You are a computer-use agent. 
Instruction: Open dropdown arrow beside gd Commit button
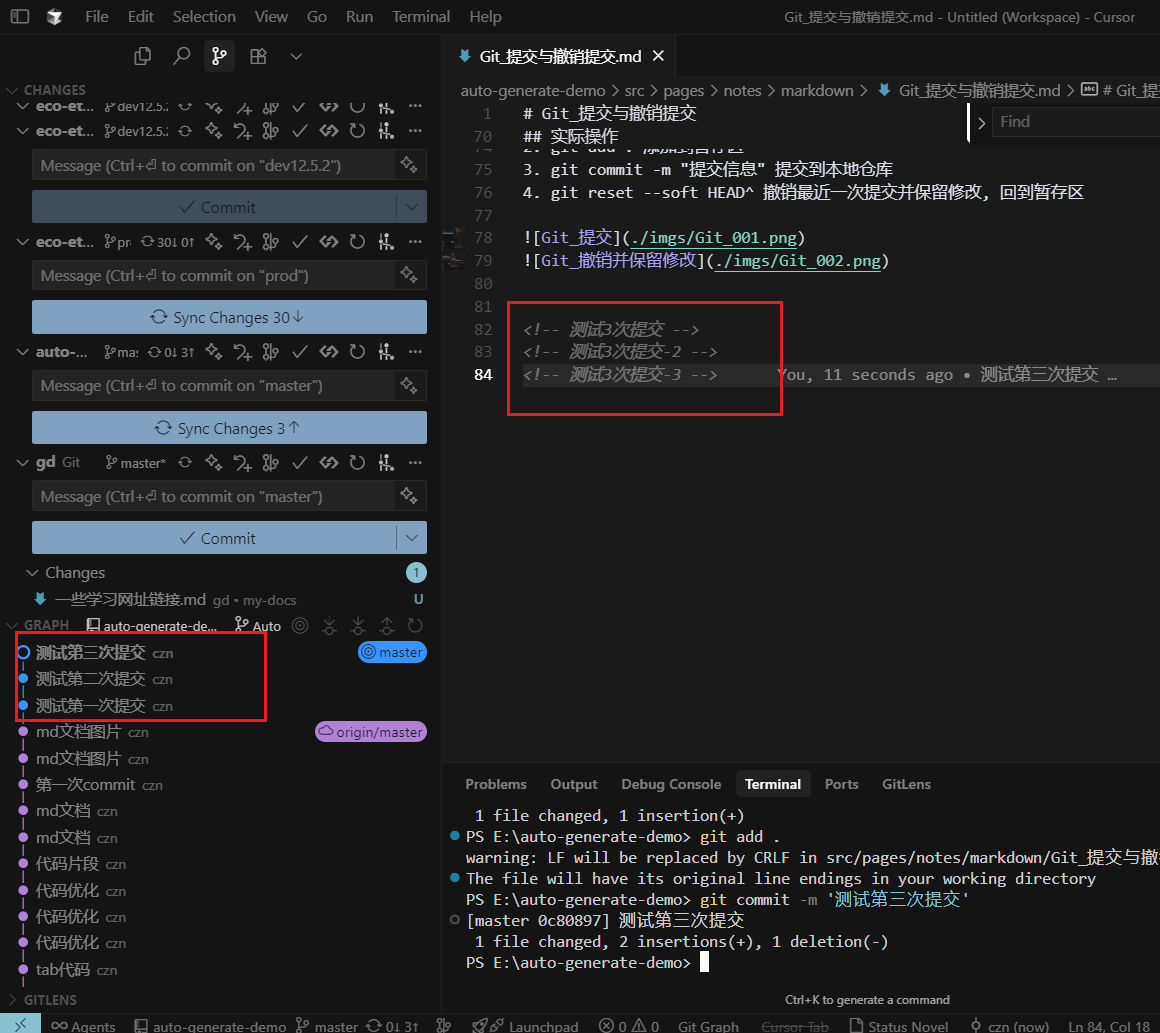(412, 538)
